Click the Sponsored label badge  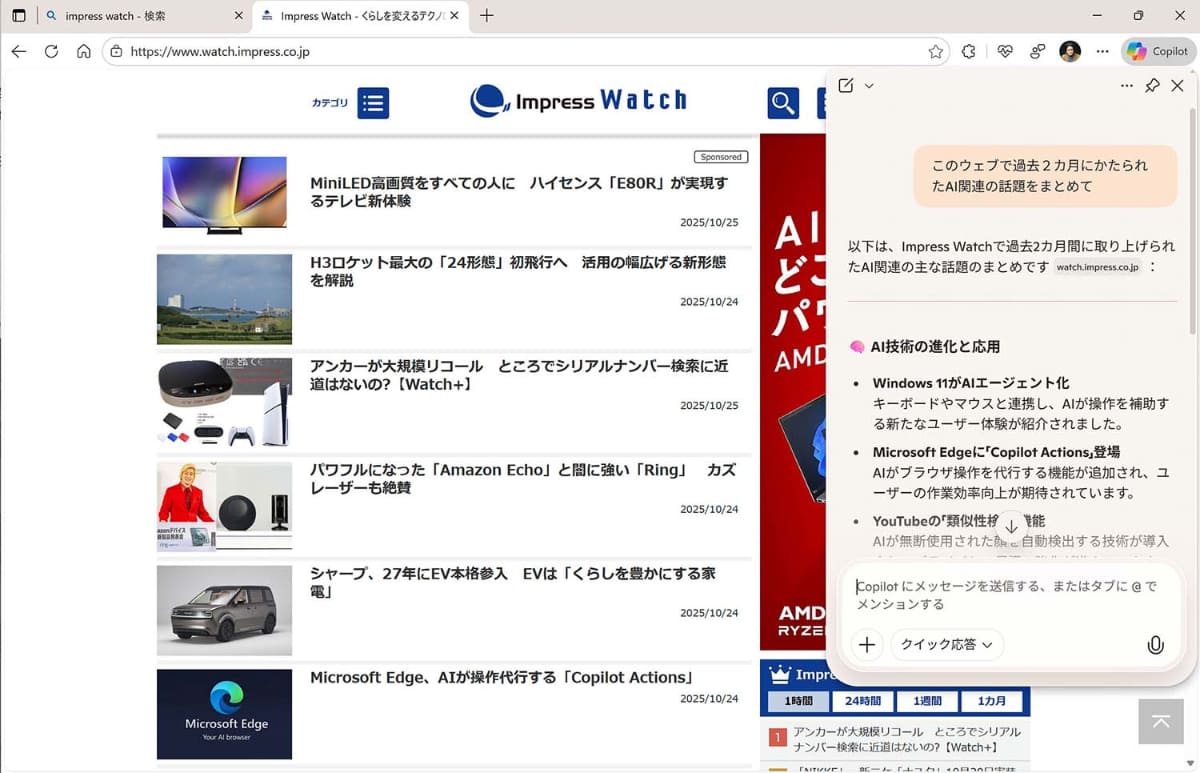[721, 157]
